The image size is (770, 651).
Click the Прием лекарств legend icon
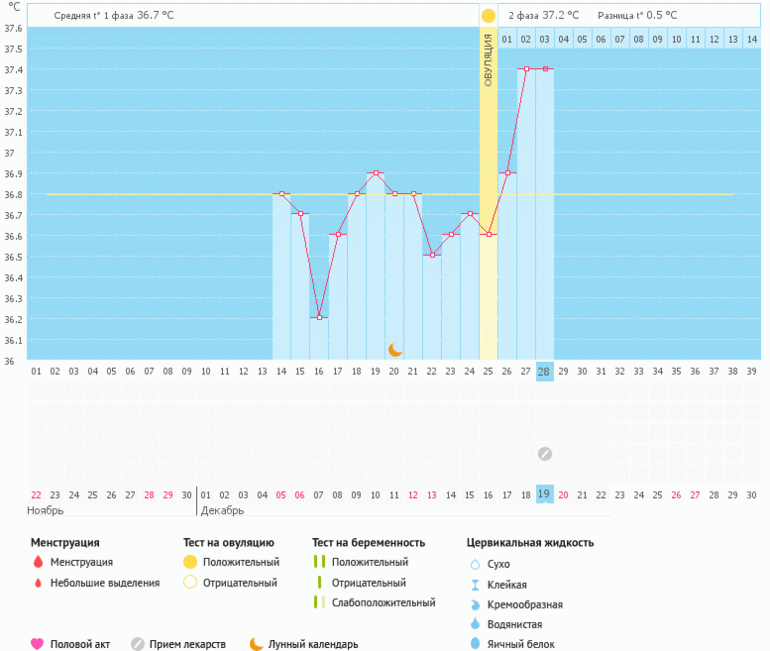138,644
